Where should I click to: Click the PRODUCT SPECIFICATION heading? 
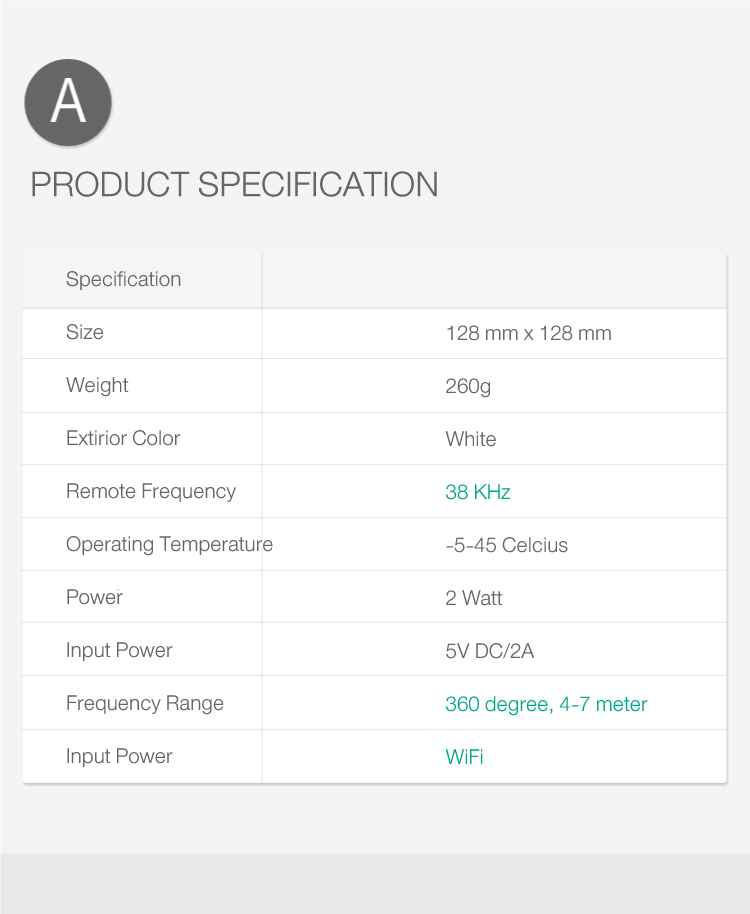pos(234,184)
